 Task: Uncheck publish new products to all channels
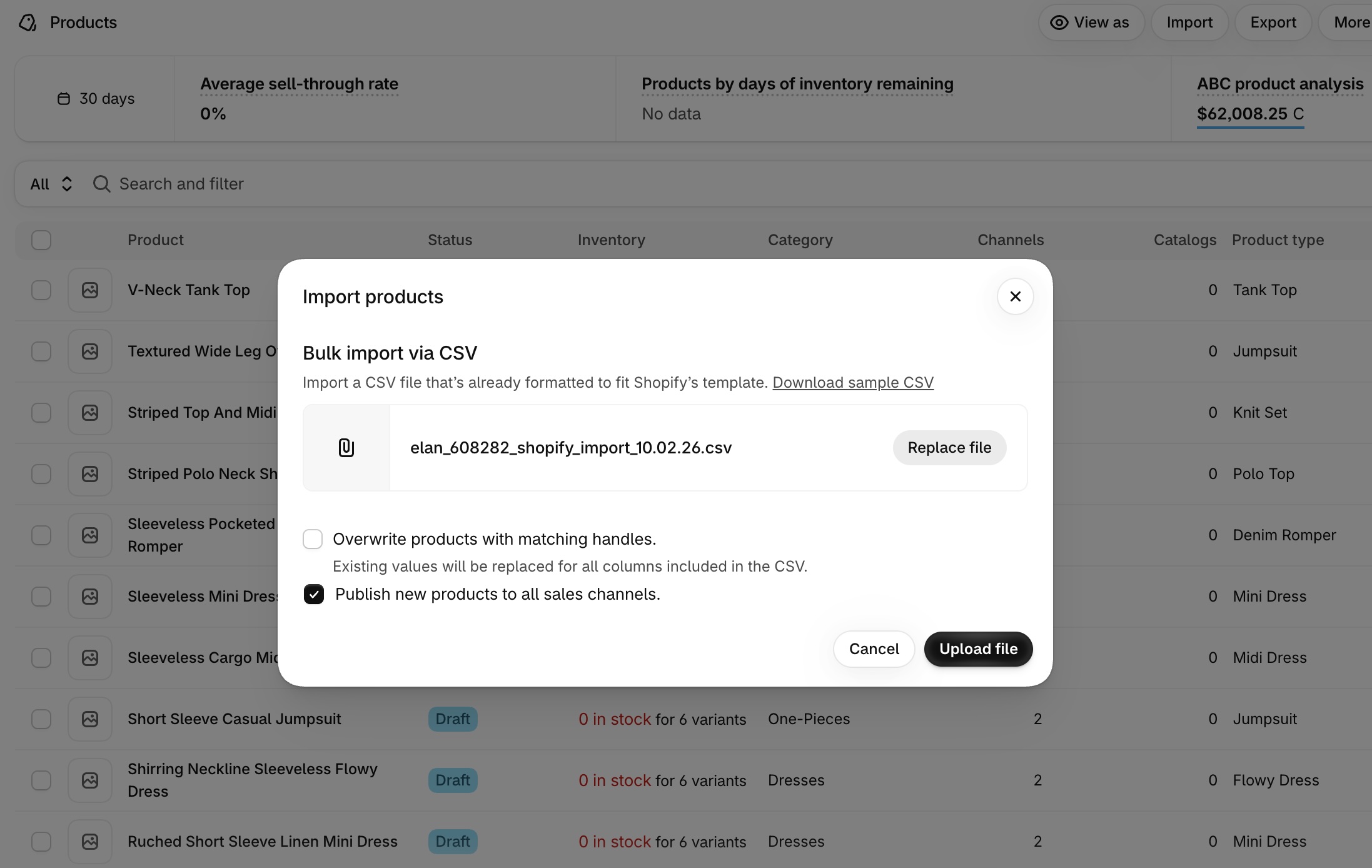pyautogui.click(x=314, y=594)
